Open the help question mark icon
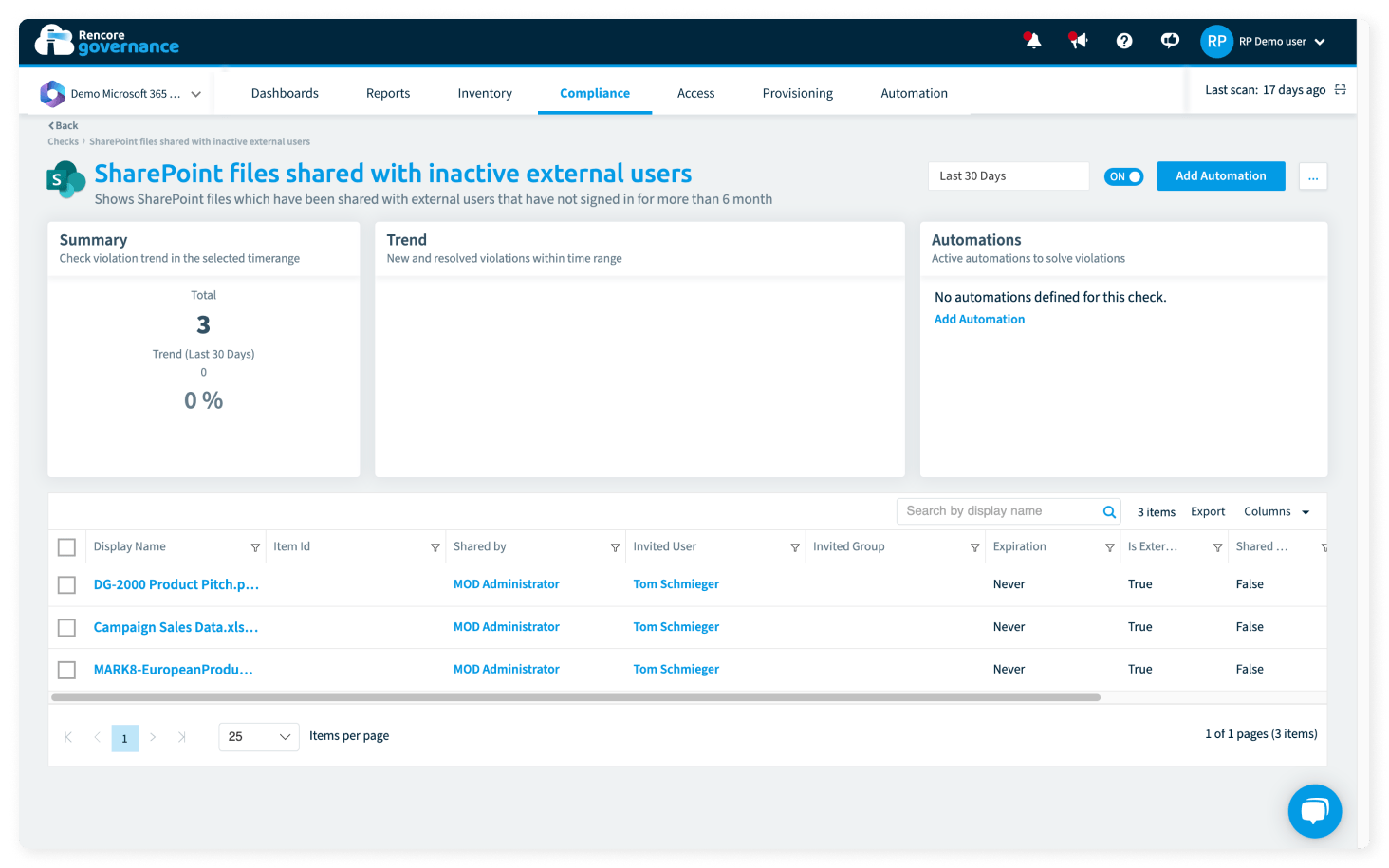 [1124, 41]
